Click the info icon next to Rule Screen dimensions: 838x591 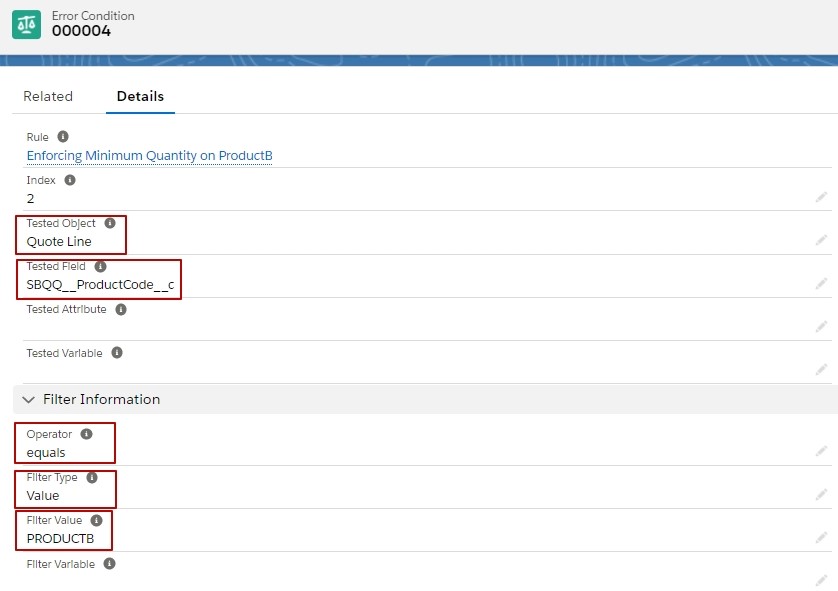point(63,137)
